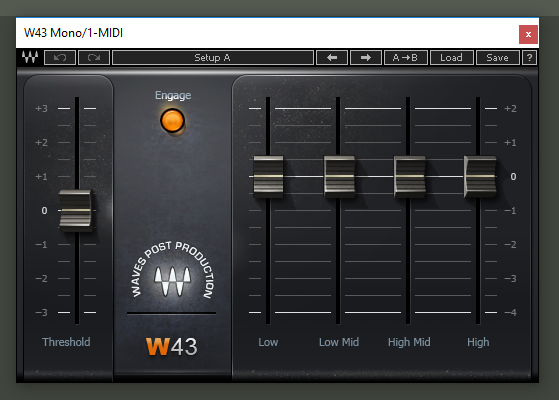559x400 pixels.
Task: Click the Low Mid band fader handle
Action: pyautogui.click(x=339, y=176)
